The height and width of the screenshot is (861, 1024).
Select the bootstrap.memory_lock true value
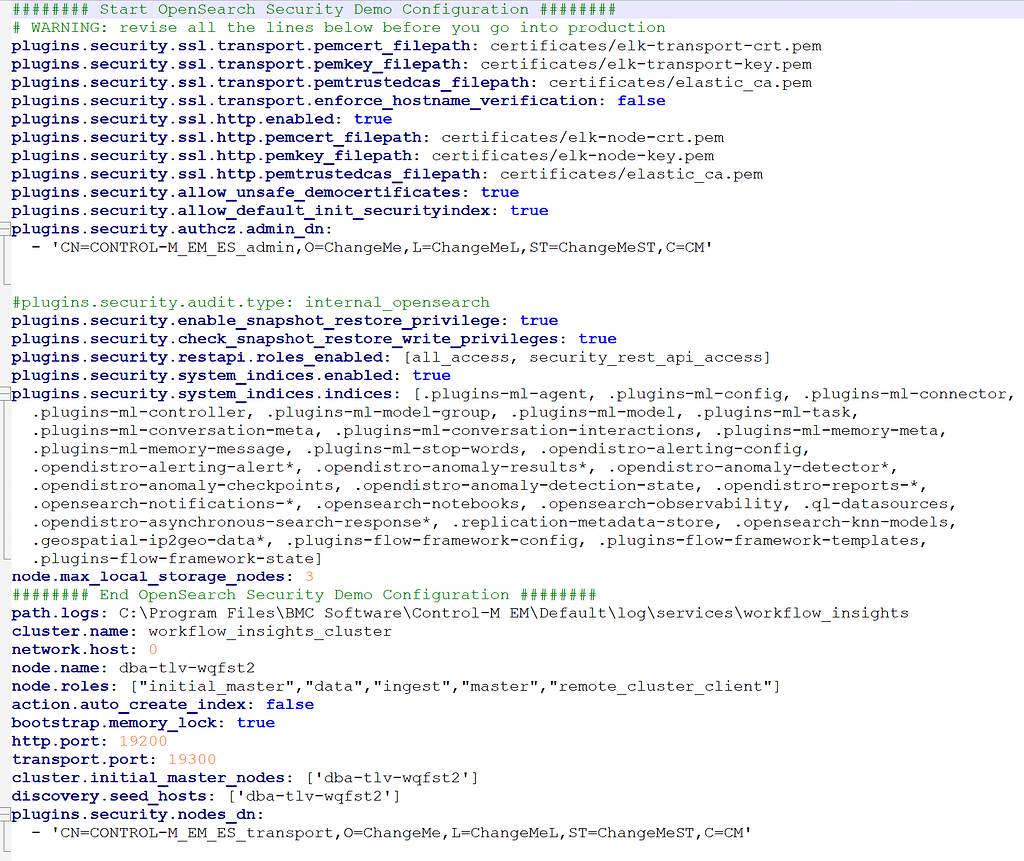click(255, 722)
